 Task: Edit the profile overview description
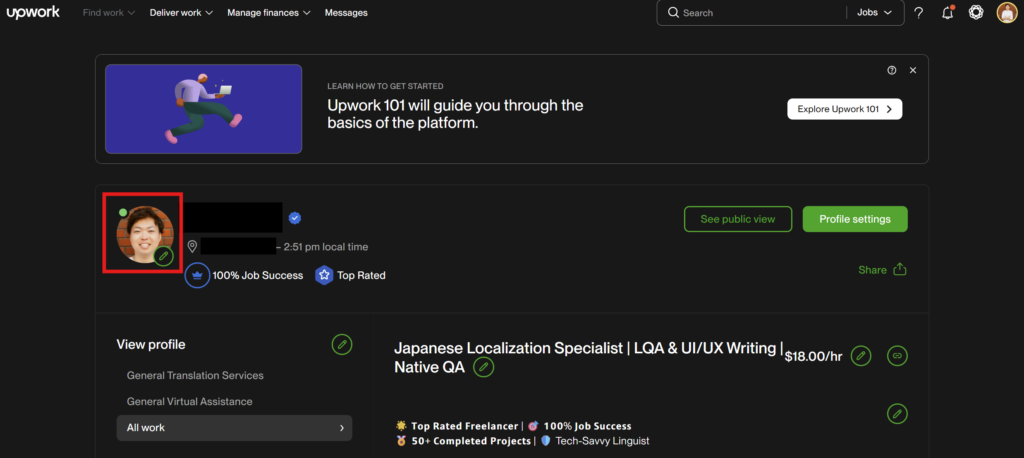pos(897,413)
